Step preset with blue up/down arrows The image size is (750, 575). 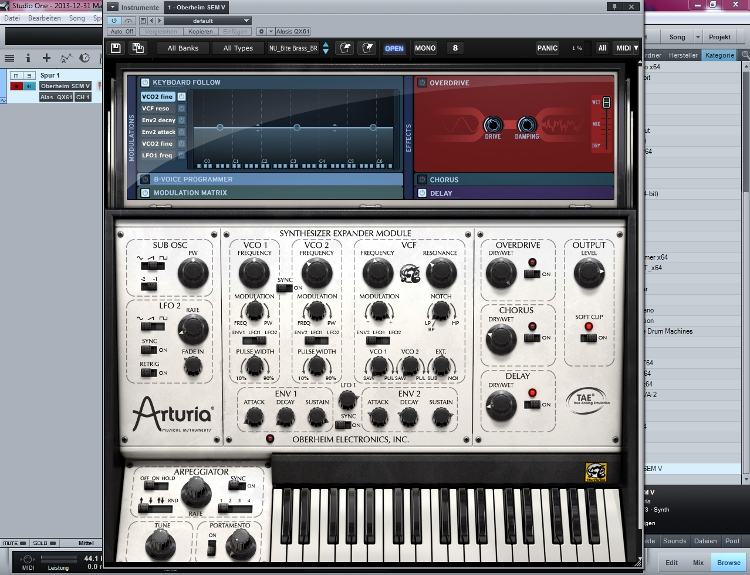[x=326, y=48]
